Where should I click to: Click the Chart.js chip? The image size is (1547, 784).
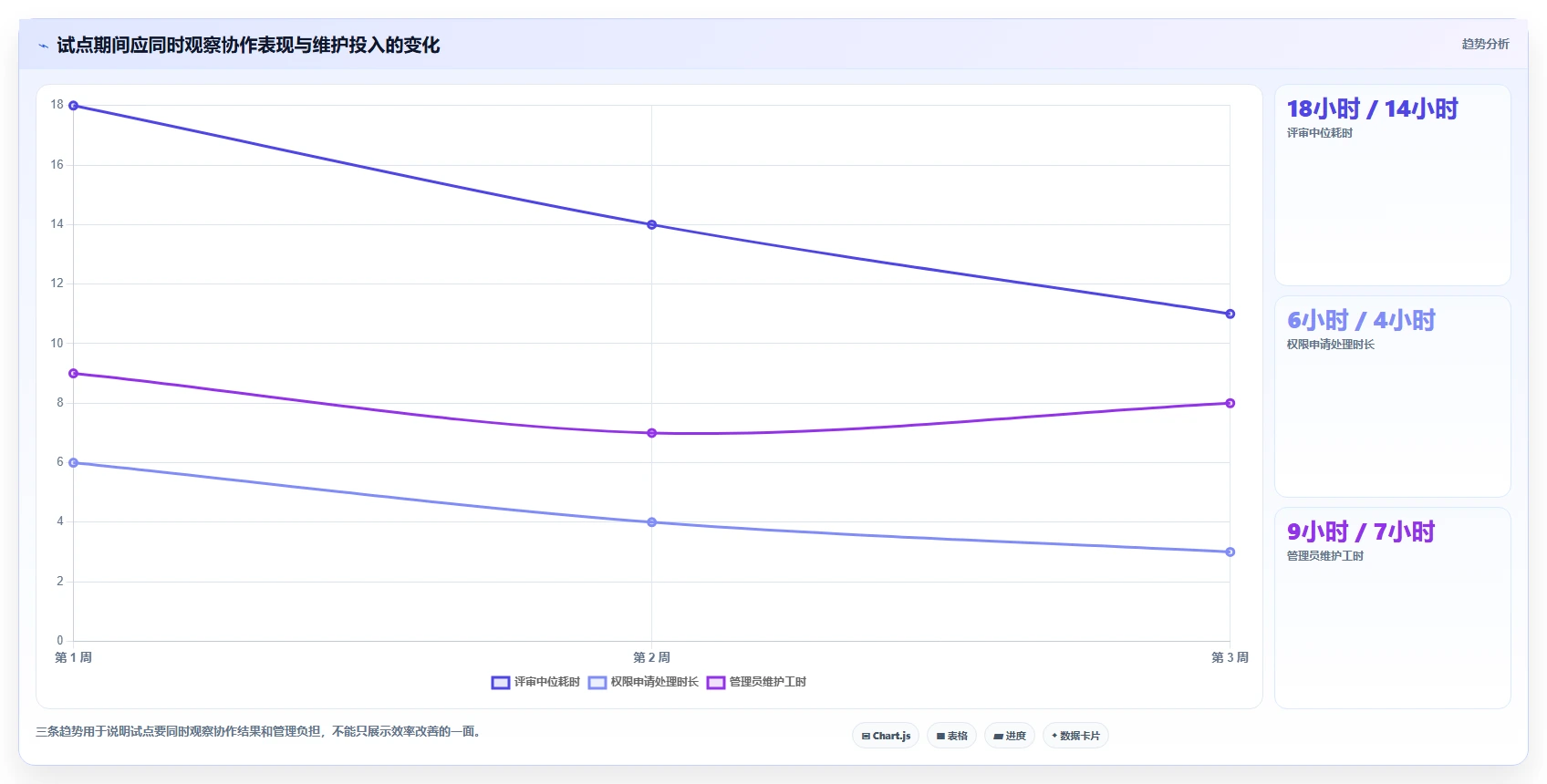click(x=886, y=736)
